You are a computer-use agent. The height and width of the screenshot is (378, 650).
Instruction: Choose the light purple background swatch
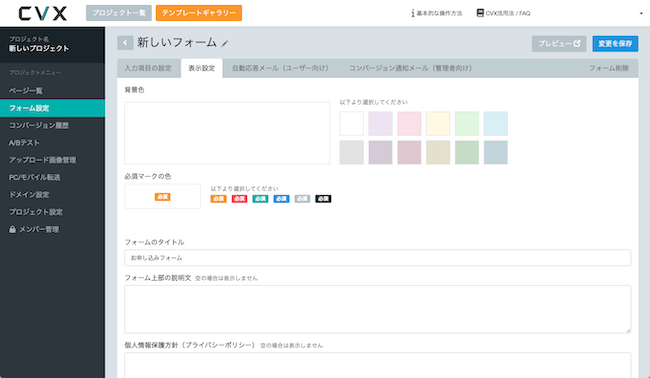pos(381,124)
